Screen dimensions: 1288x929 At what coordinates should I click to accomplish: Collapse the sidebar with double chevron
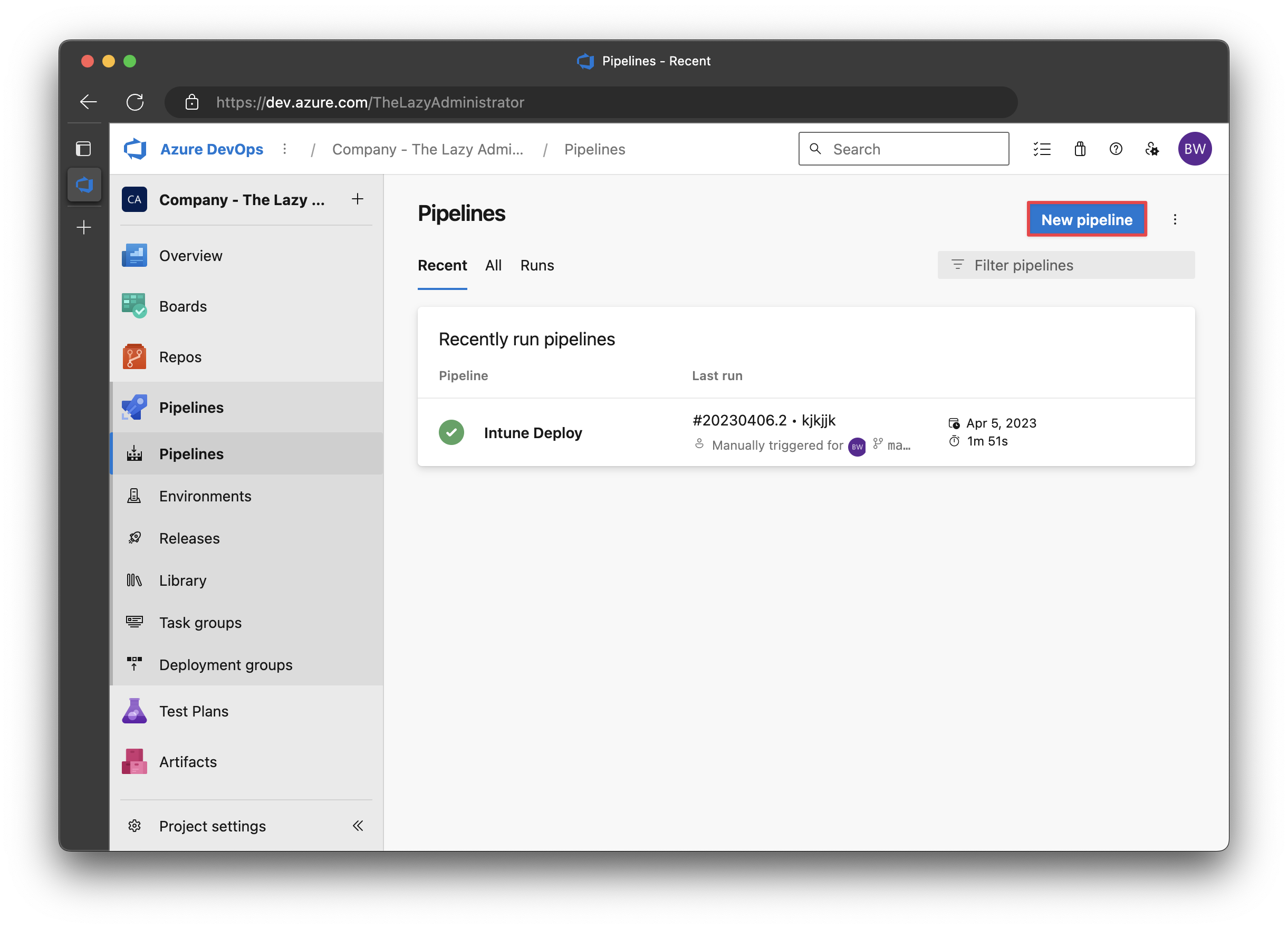point(358,825)
